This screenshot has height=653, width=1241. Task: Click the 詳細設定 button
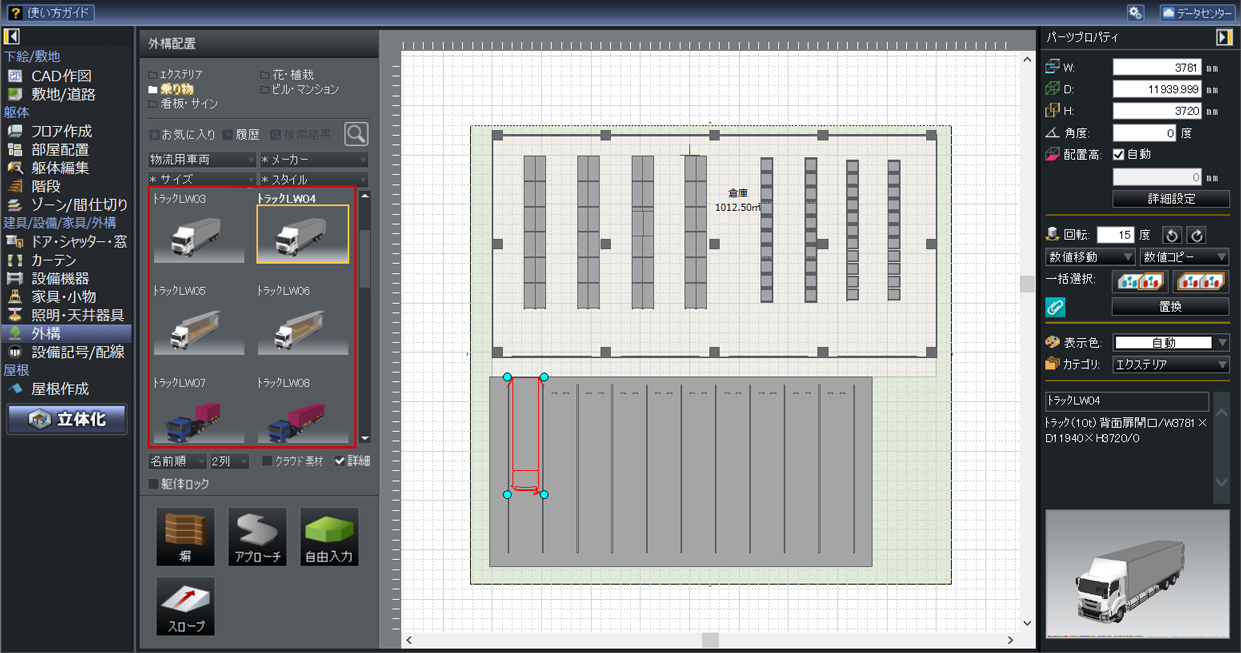point(1170,198)
